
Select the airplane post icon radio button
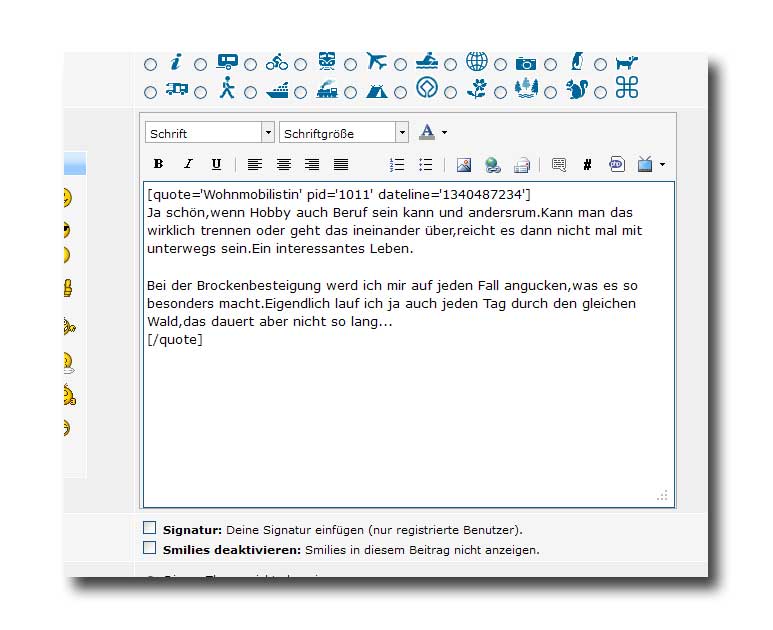[x=351, y=64]
